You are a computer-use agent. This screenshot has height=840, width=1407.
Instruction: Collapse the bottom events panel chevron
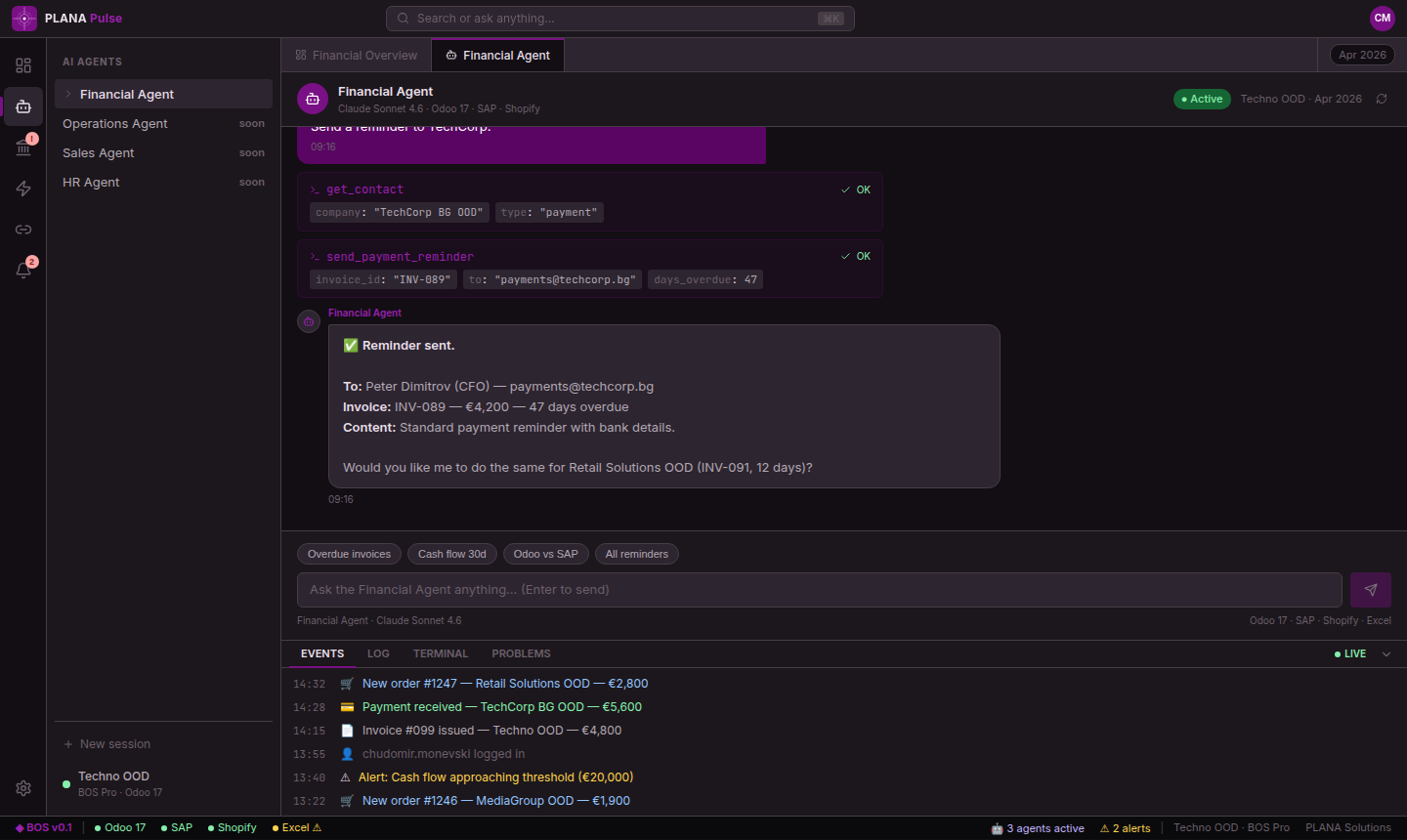click(x=1386, y=654)
